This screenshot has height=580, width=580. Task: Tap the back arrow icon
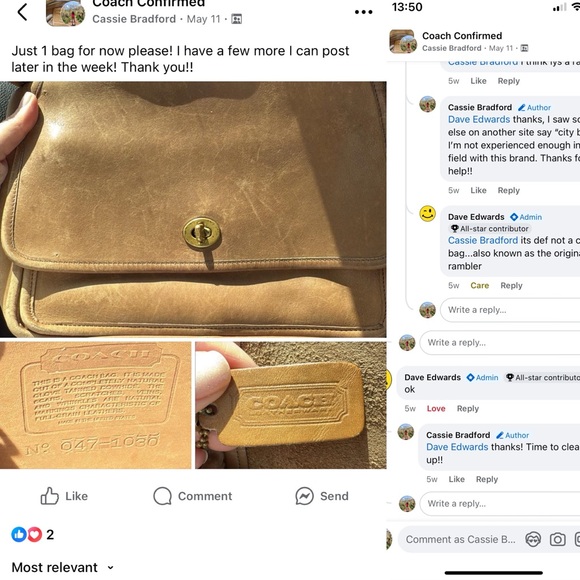pos(22,12)
